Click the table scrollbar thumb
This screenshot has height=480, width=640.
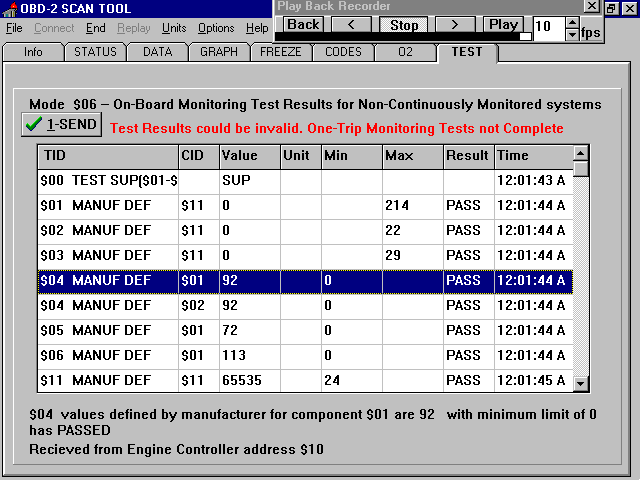pos(580,169)
